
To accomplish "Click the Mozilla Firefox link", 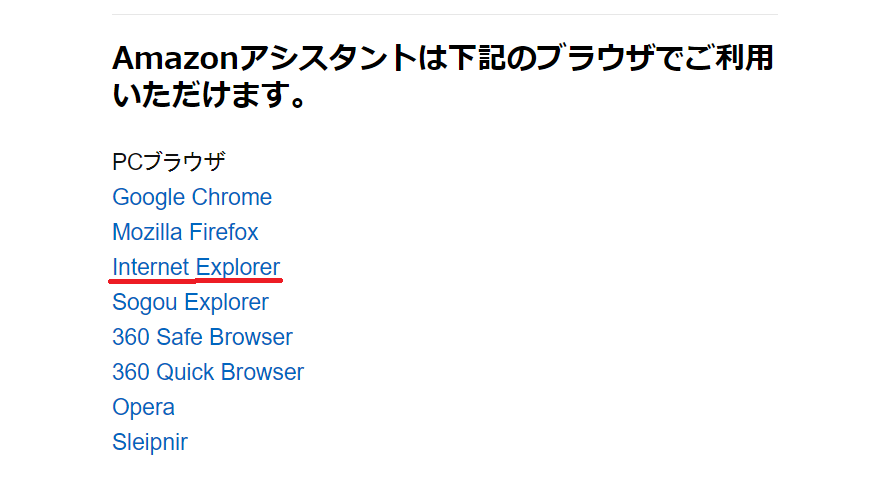I will tap(185, 232).
